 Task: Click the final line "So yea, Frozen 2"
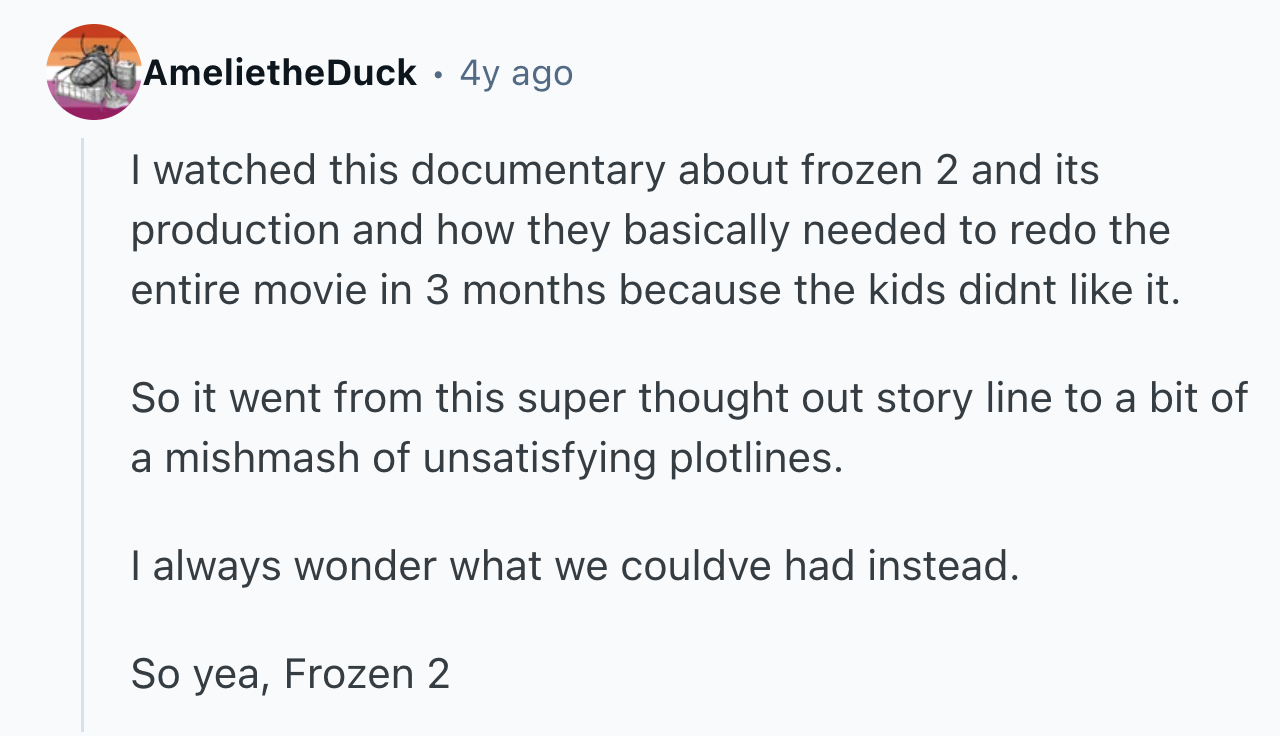point(290,674)
